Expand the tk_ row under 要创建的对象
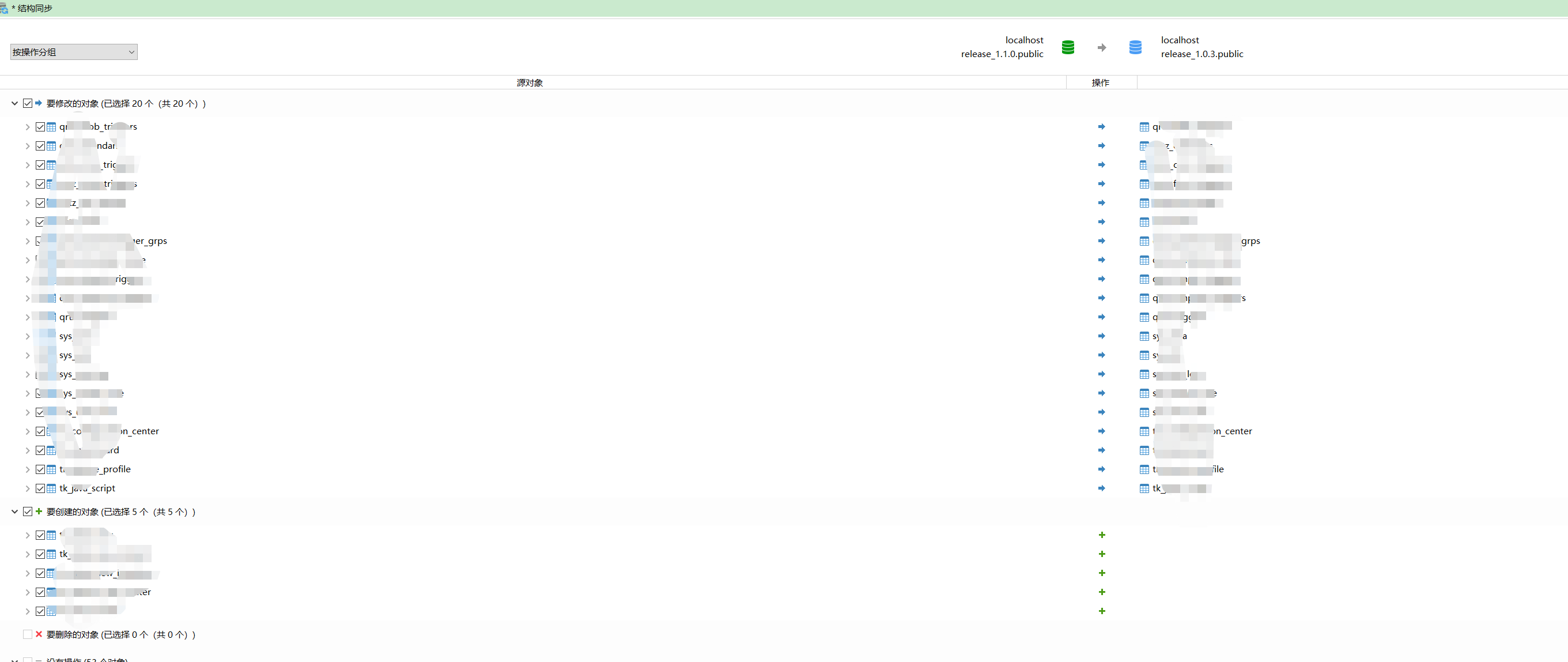This screenshot has height=662, width=1568. pos(28,554)
